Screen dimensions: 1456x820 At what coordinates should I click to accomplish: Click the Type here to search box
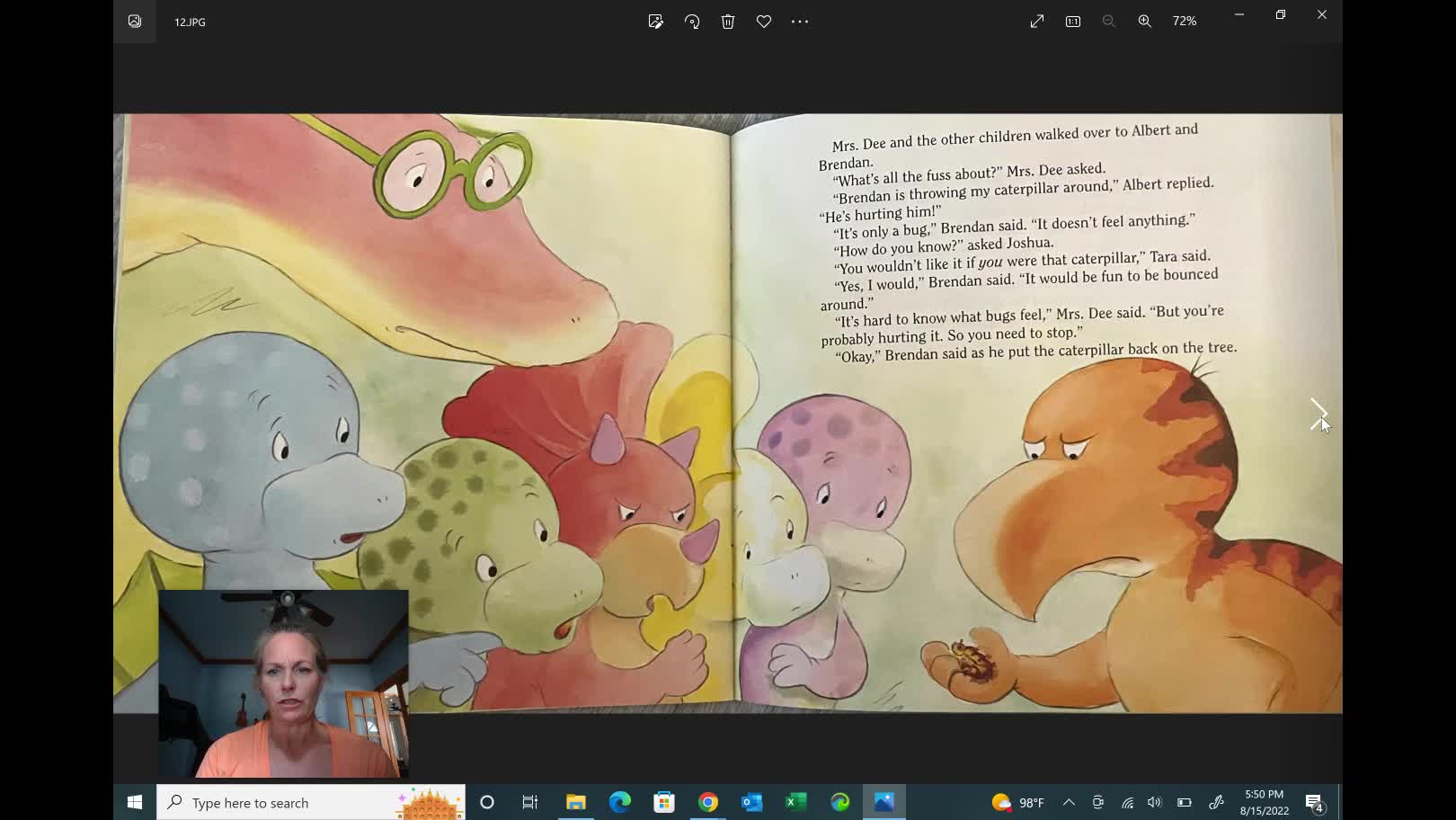coord(311,802)
